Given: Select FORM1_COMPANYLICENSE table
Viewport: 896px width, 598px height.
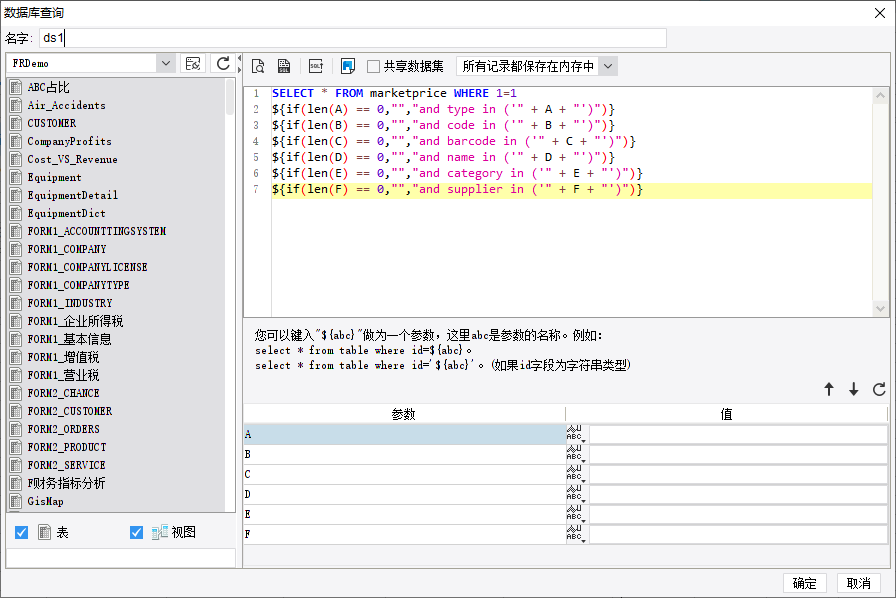Looking at the screenshot, I should (87, 267).
